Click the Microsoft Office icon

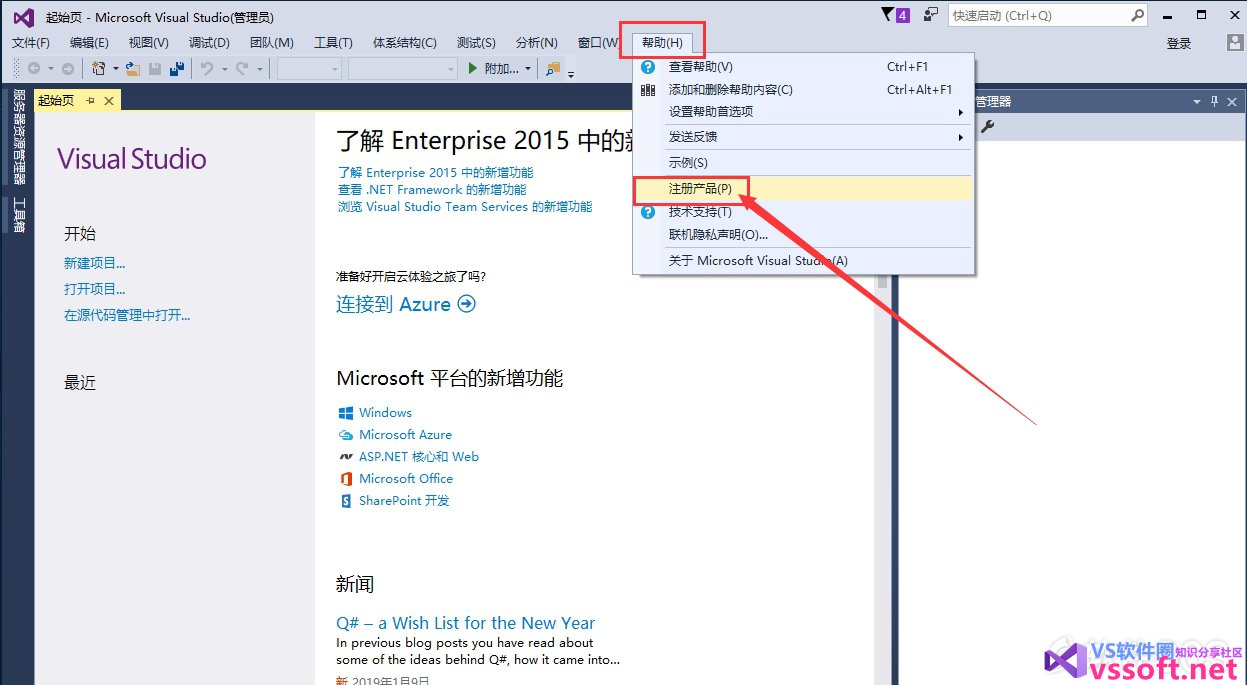coord(346,479)
